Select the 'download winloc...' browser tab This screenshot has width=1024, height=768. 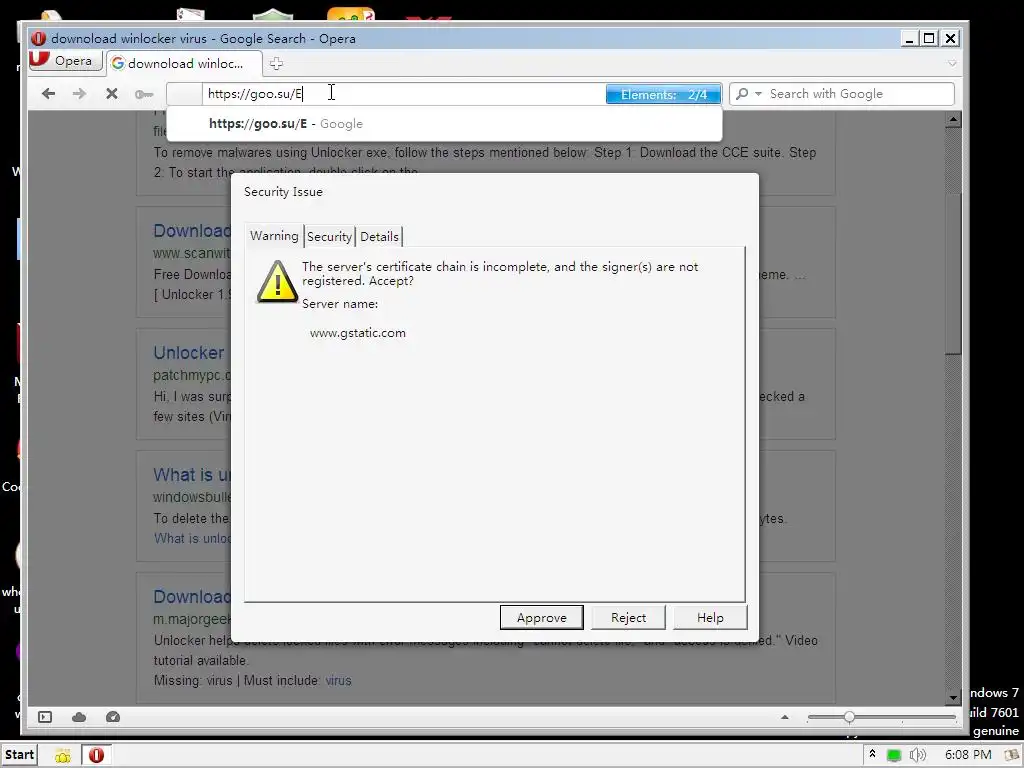pyautogui.click(x=184, y=63)
